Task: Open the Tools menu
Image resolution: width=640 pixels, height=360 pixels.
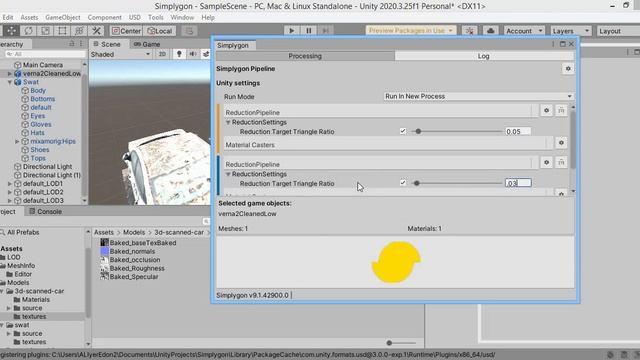Action: click(156, 18)
